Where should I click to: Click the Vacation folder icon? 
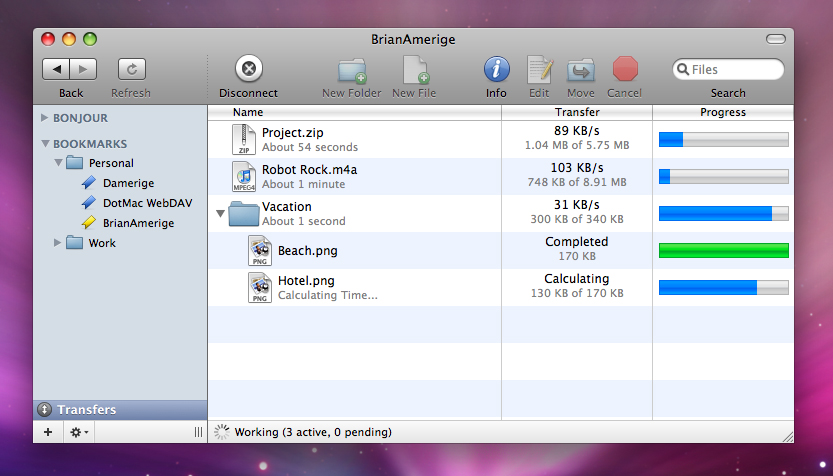[x=244, y=214]
